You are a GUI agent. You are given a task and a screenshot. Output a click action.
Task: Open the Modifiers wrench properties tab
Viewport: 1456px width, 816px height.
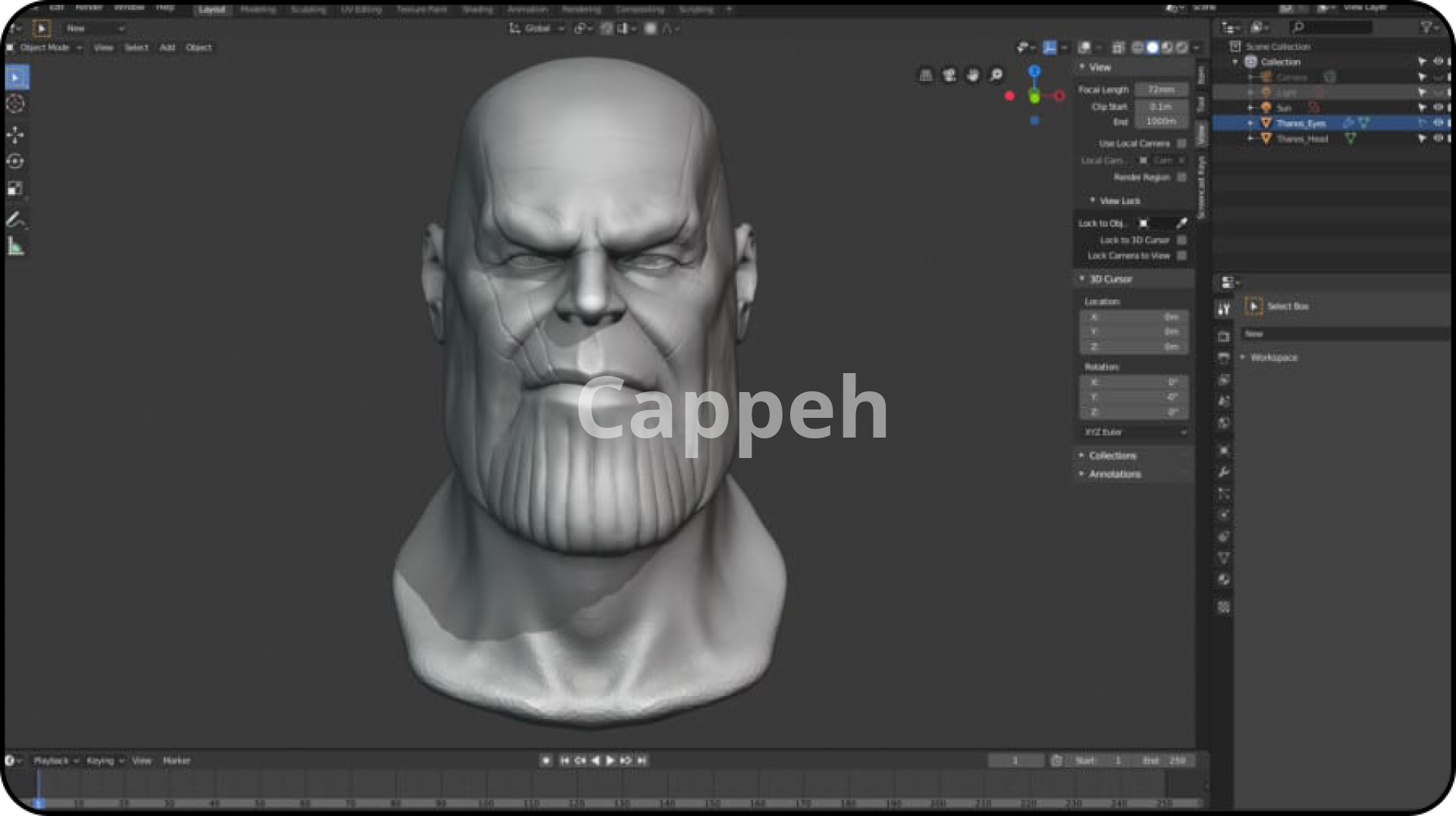tap(1223, 472)
